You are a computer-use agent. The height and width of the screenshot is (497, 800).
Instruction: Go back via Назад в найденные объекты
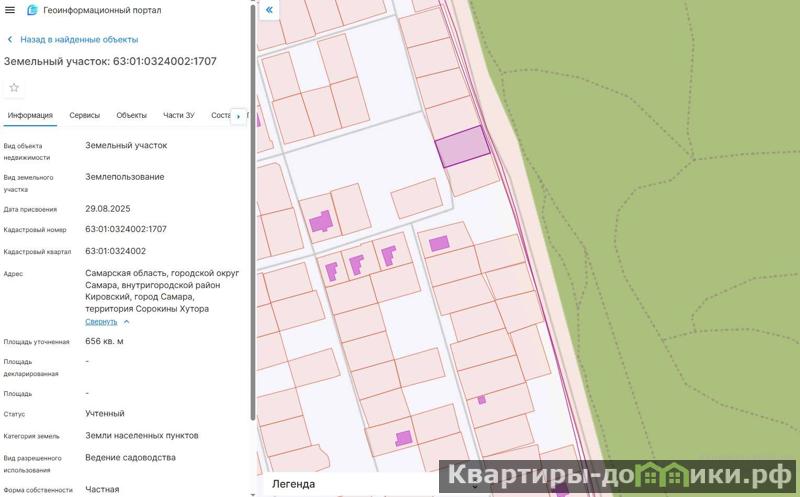(x=79, y=40)
